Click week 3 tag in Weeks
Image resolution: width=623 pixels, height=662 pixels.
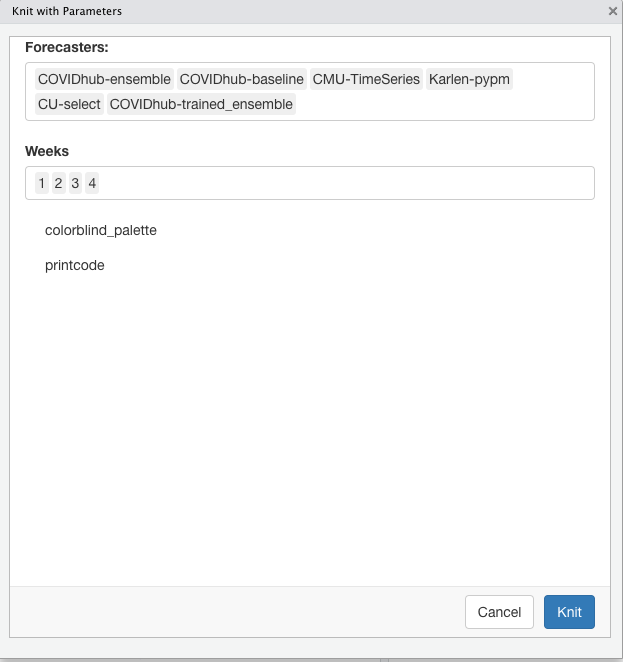(x=75, y=183)
